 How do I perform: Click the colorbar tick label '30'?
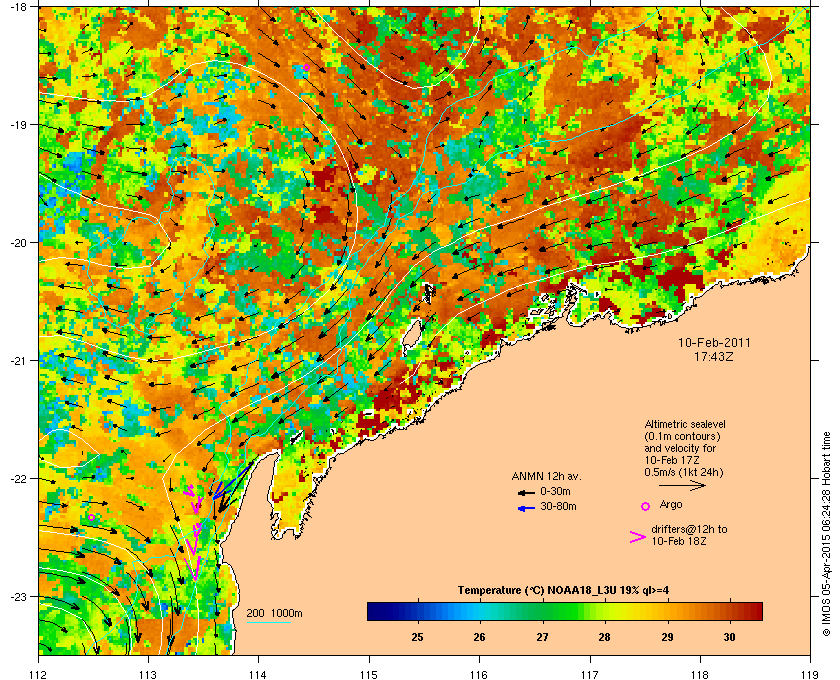[x=729, y=637]
